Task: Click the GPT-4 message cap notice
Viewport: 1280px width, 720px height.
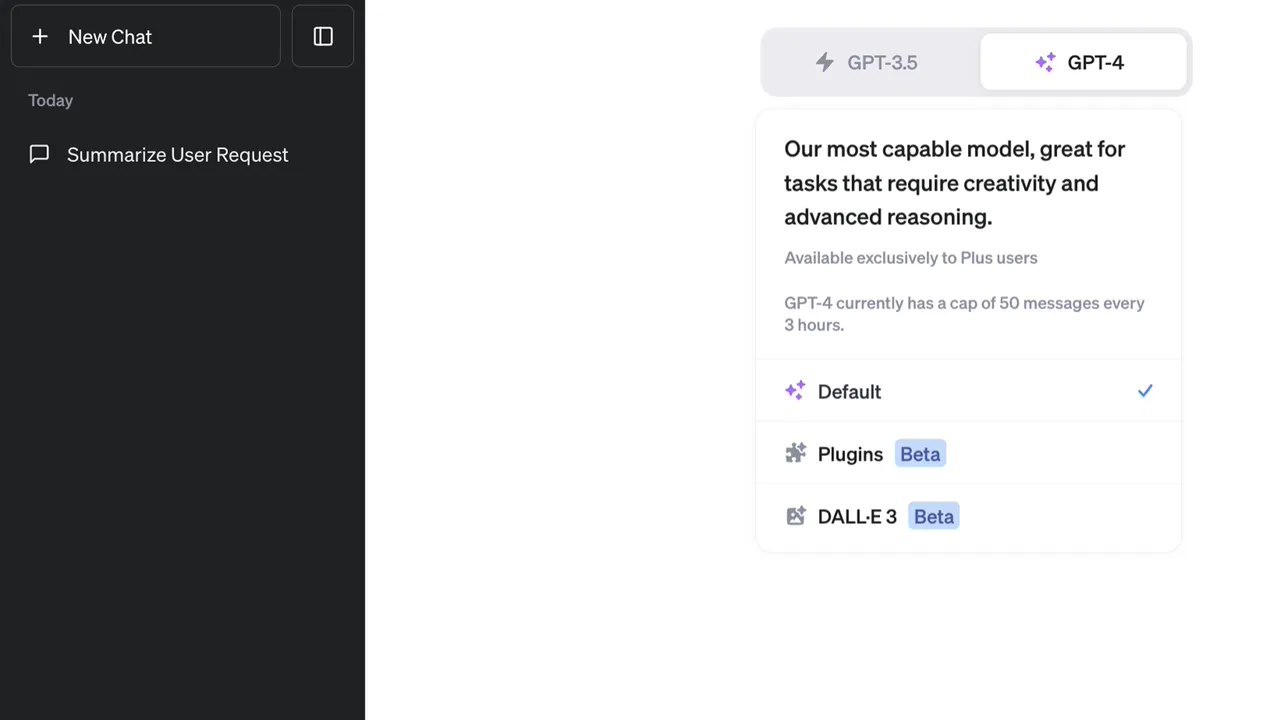Action: pyautogui.click(x=964, y=313)
